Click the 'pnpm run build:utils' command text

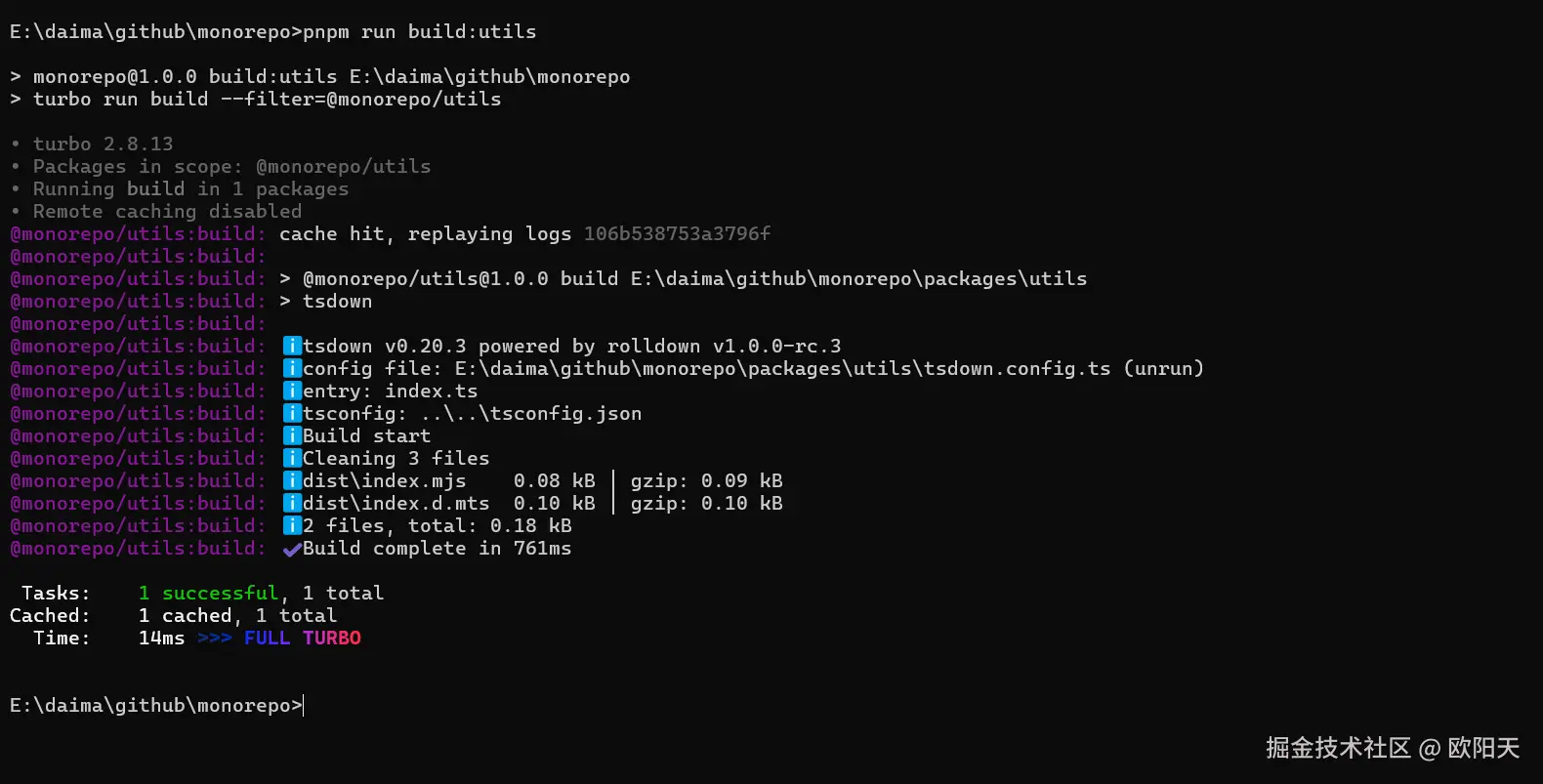click(x=420, y=31)
